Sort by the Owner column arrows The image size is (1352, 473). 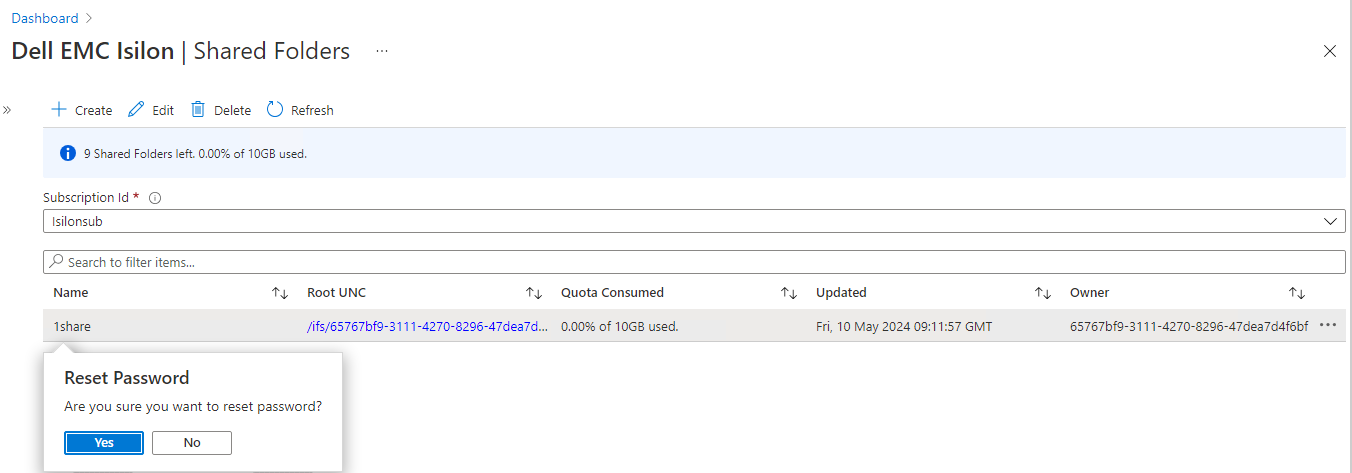[x=1297, y=293]
